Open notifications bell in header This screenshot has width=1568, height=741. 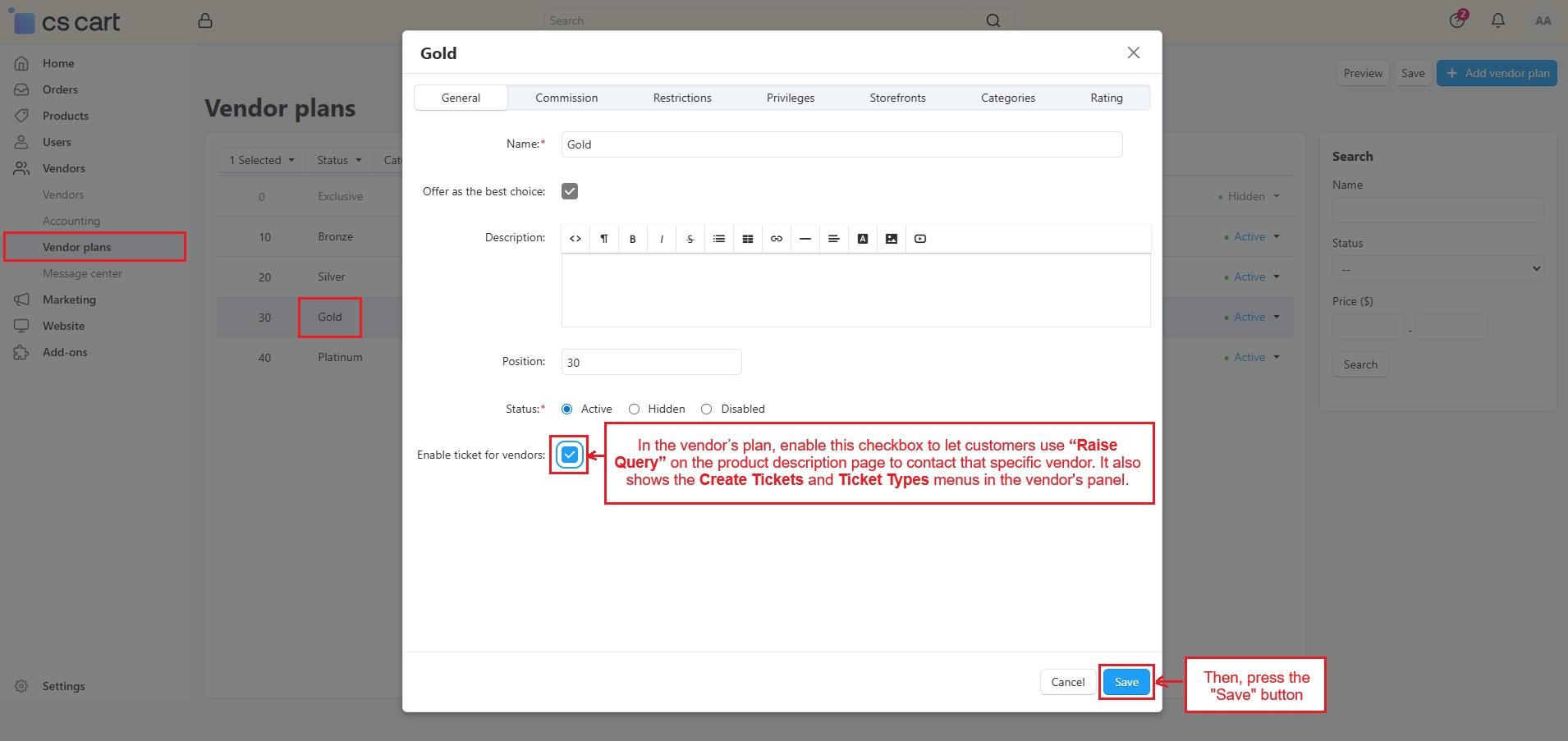pyautogui.click(x=1497, y=21)
